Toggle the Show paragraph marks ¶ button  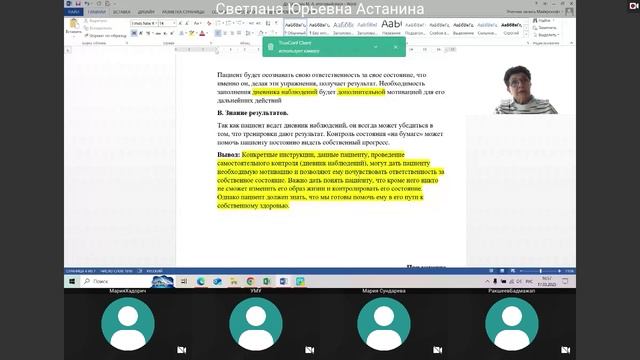276,23
